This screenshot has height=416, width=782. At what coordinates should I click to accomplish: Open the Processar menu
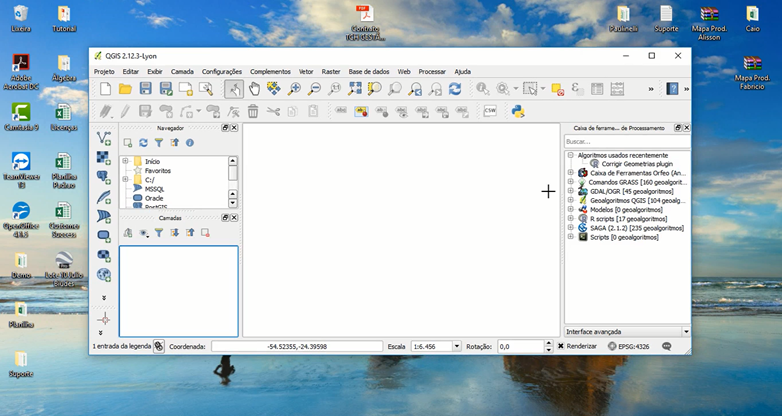[x=432, y=71]
